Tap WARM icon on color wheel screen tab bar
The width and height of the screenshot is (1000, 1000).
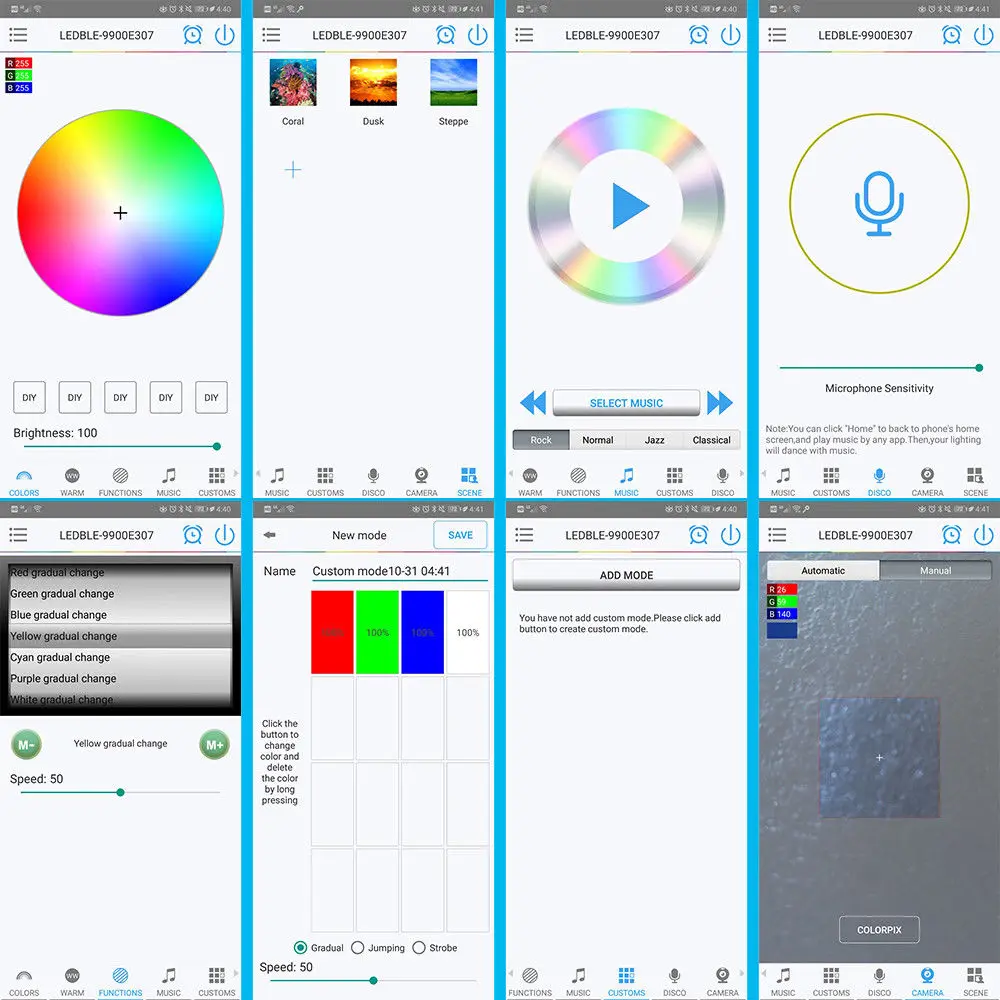[x=72, y=476]
